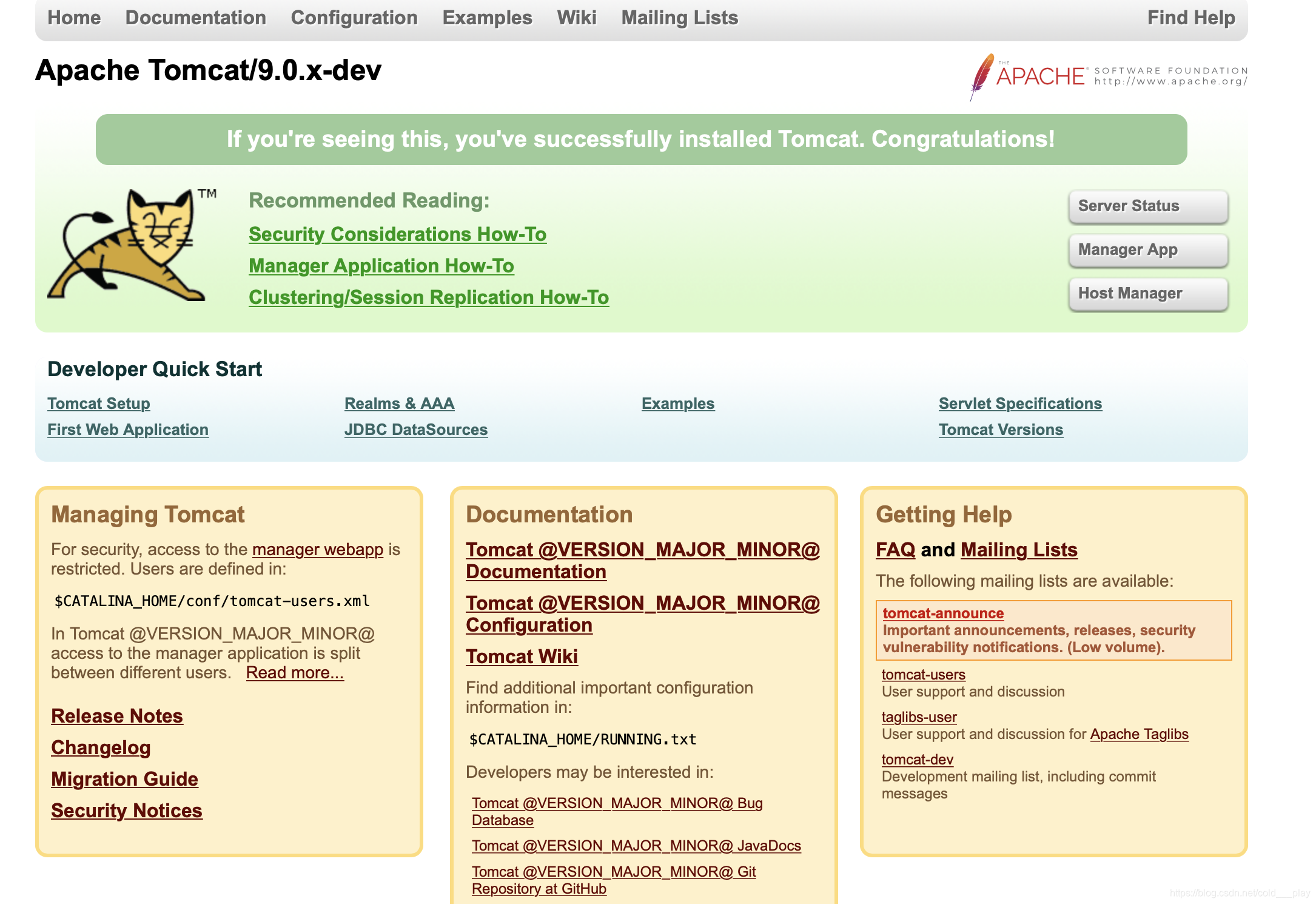
Task: Click the Developer Quick Start heading
Action: 155,369
